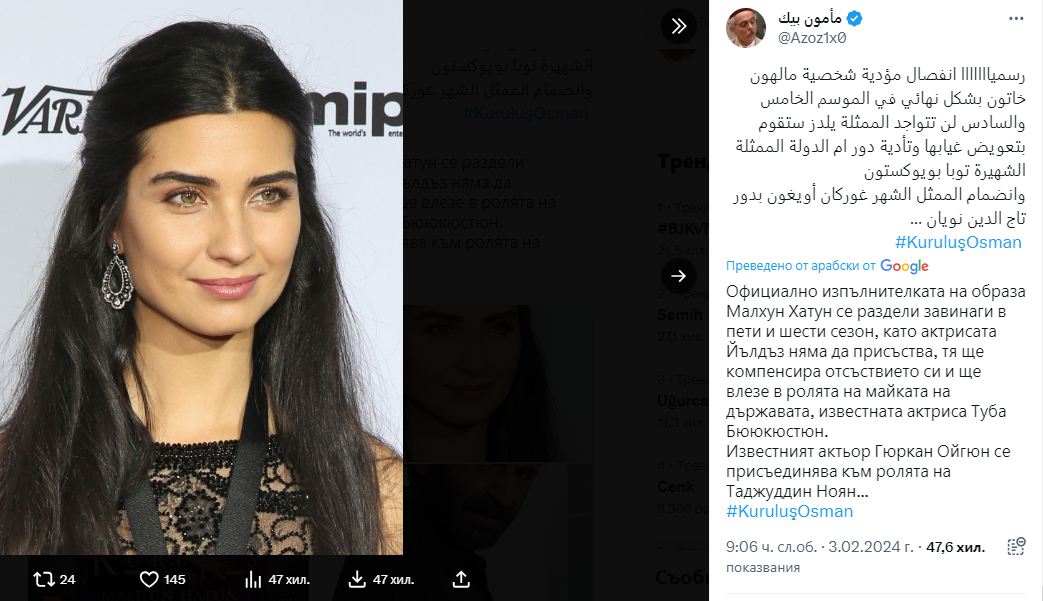This screenshot has width=1043, height=601.
Task: Open post activity icon beside view count
Action: click(1016, 547)
